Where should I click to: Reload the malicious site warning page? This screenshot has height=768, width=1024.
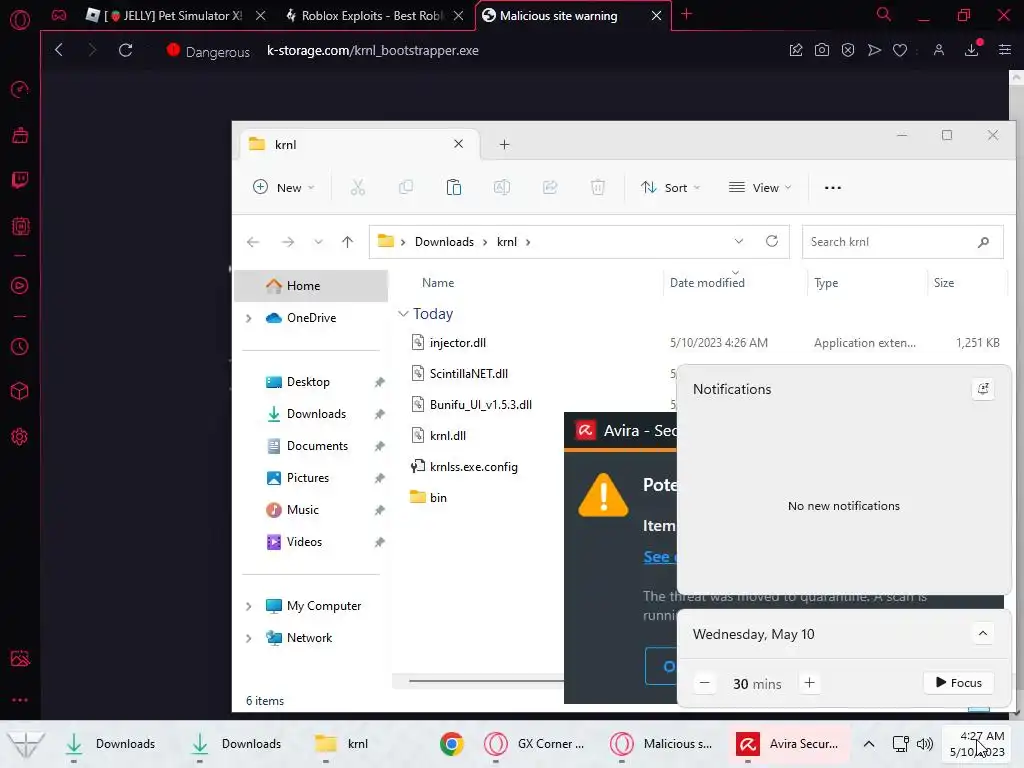(125, 50)
